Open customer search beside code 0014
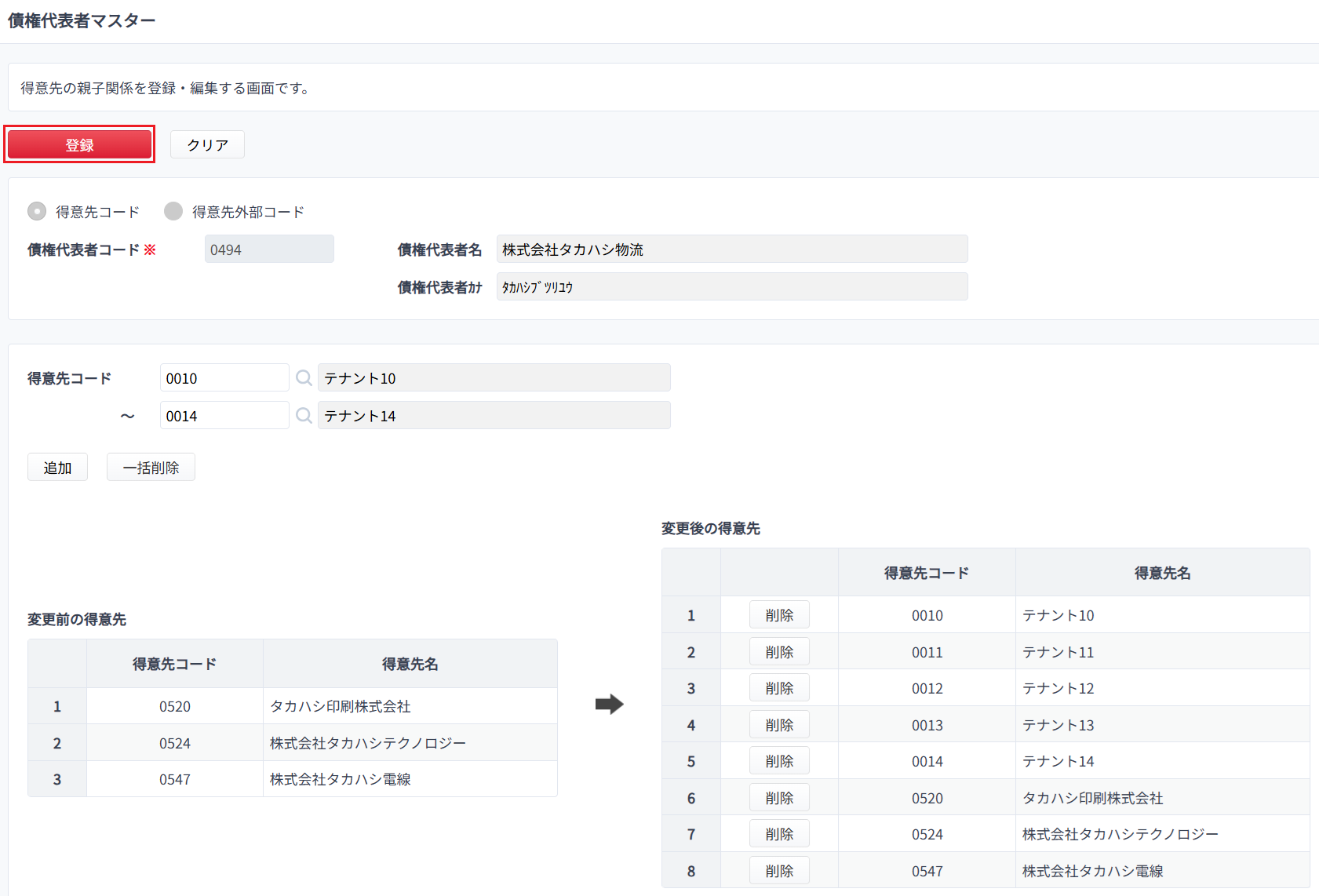 (304, 416)
